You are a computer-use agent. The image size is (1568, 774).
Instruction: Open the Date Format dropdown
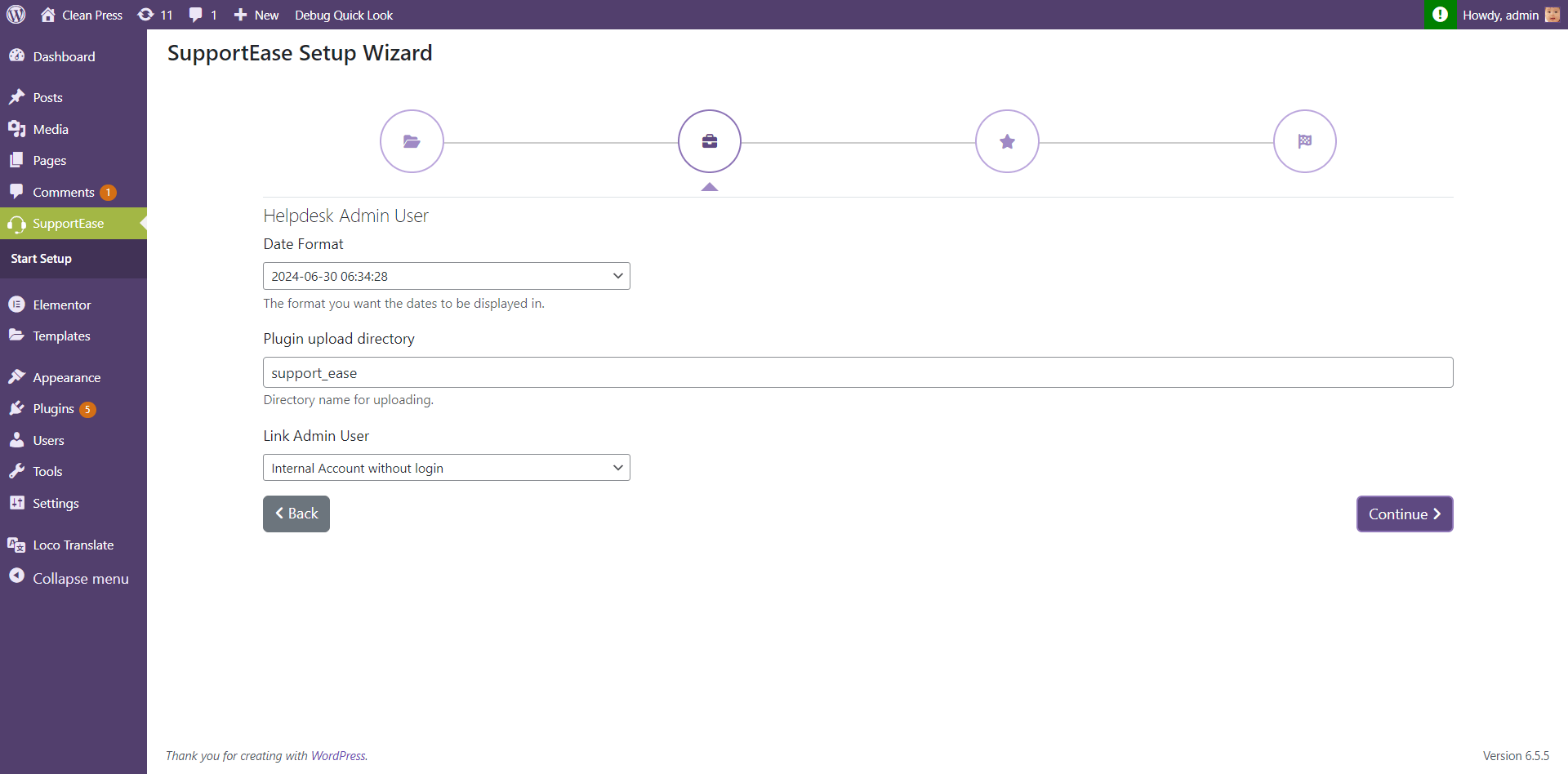[447, 276]
